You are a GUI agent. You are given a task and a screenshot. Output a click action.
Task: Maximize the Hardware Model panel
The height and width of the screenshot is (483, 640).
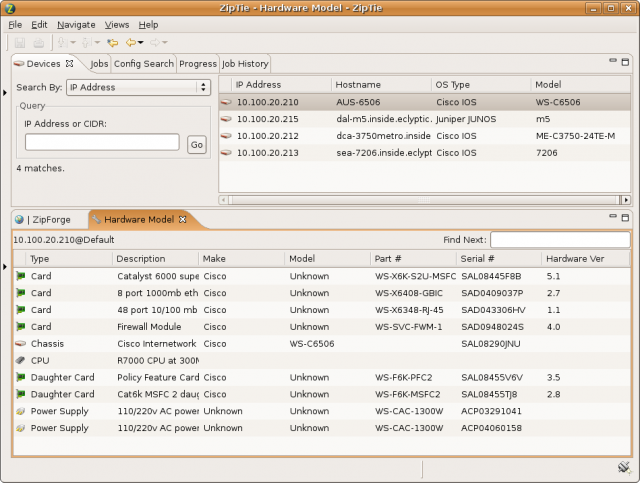point(625,218)
